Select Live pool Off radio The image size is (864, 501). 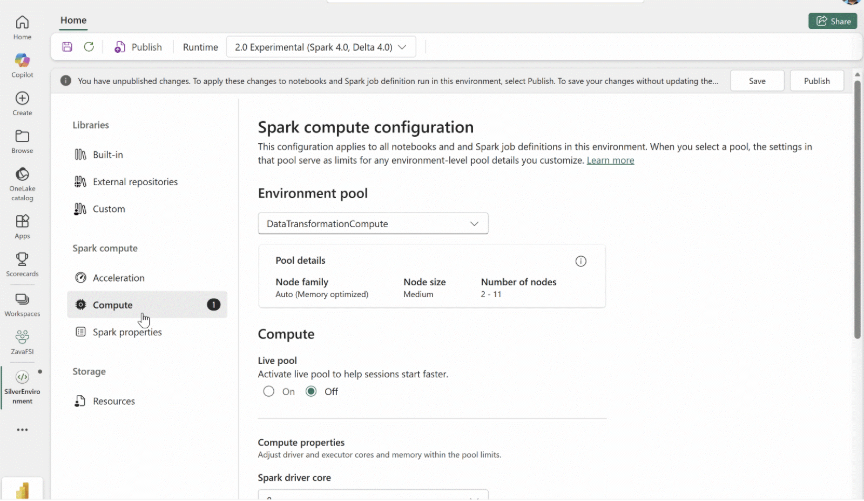coord(311,391)
